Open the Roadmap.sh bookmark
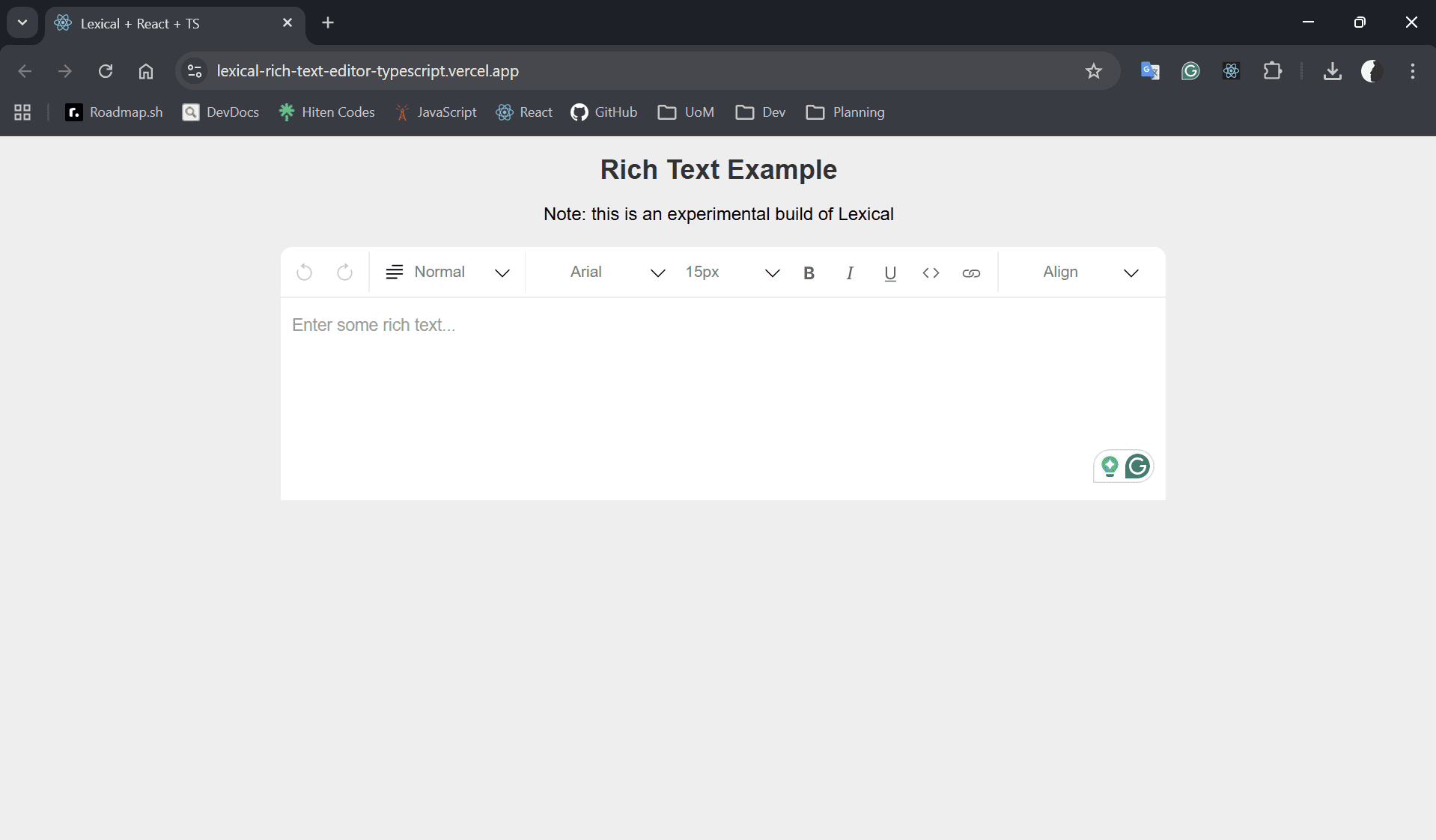 (x=114, y=112)
